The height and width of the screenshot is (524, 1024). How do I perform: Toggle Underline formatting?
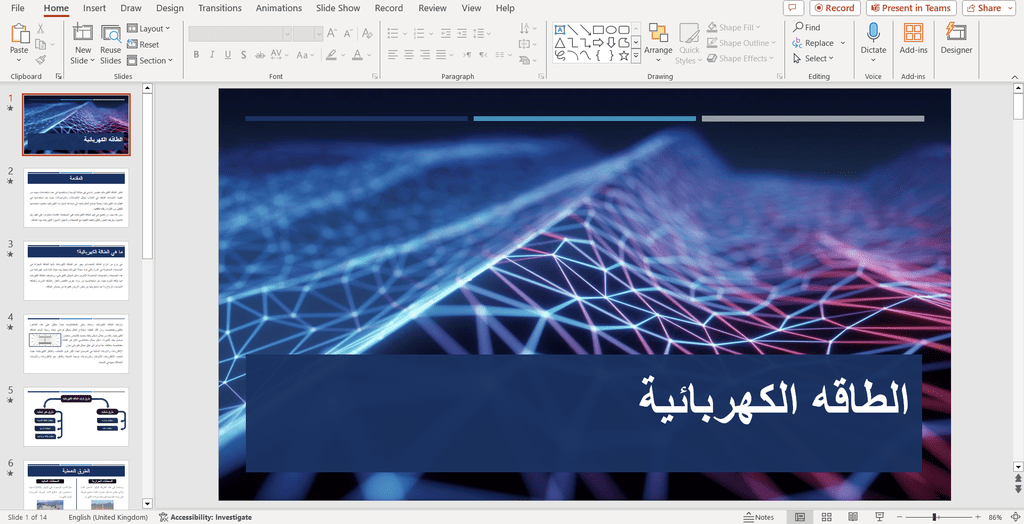[x=227, y=55]
